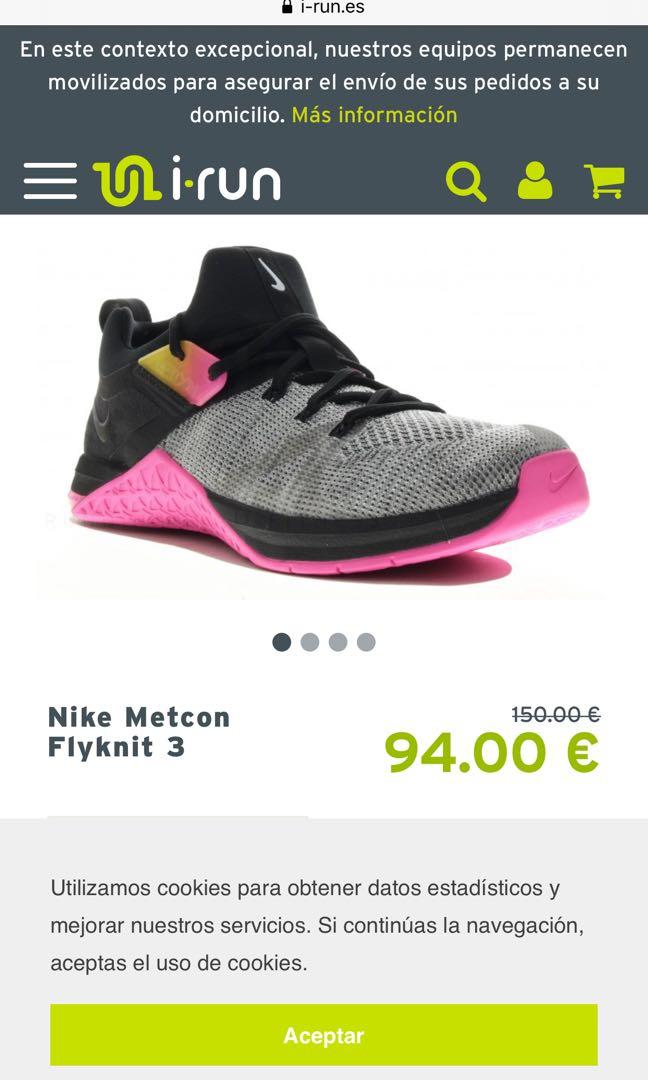Open the user account icon

coord(535,181)
